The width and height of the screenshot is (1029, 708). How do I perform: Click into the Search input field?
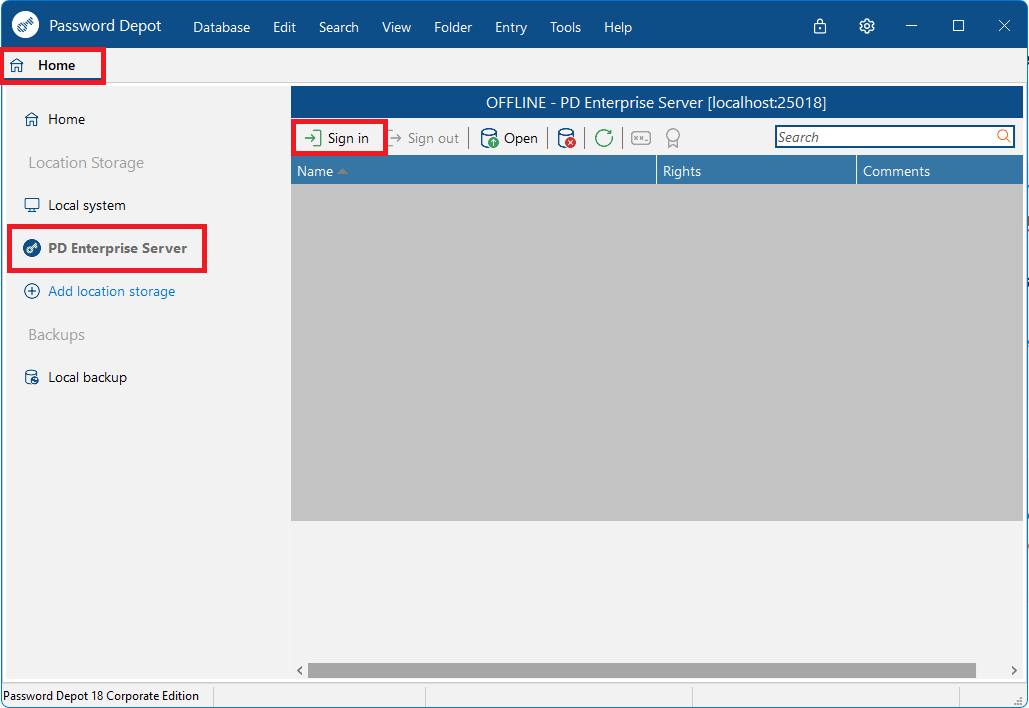pos(886,136)
